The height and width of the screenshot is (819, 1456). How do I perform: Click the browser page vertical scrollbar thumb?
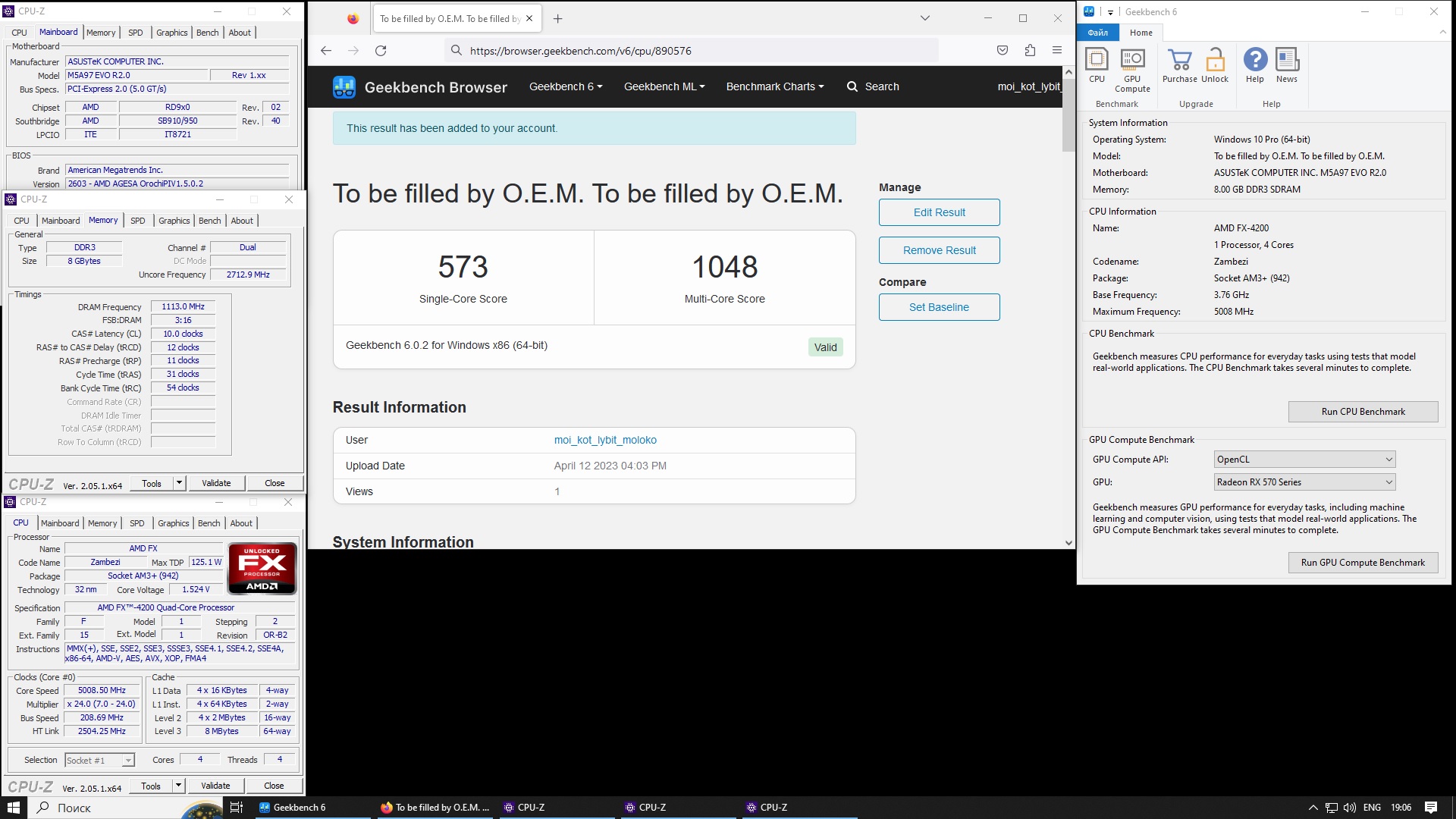pos(1068,115)
